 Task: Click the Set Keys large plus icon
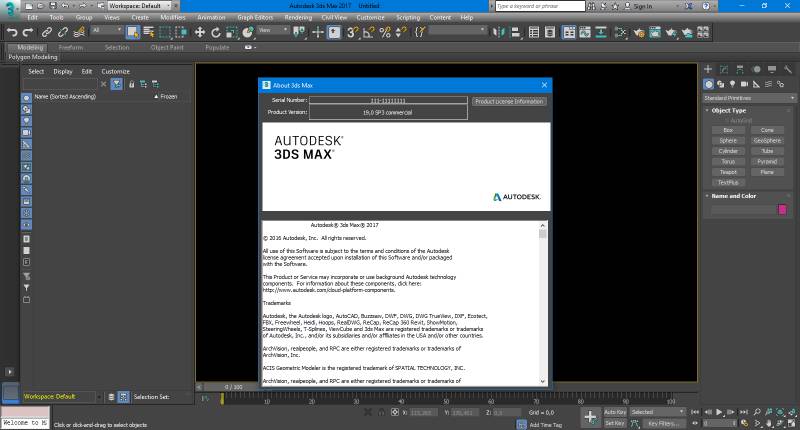click(590, 417)
